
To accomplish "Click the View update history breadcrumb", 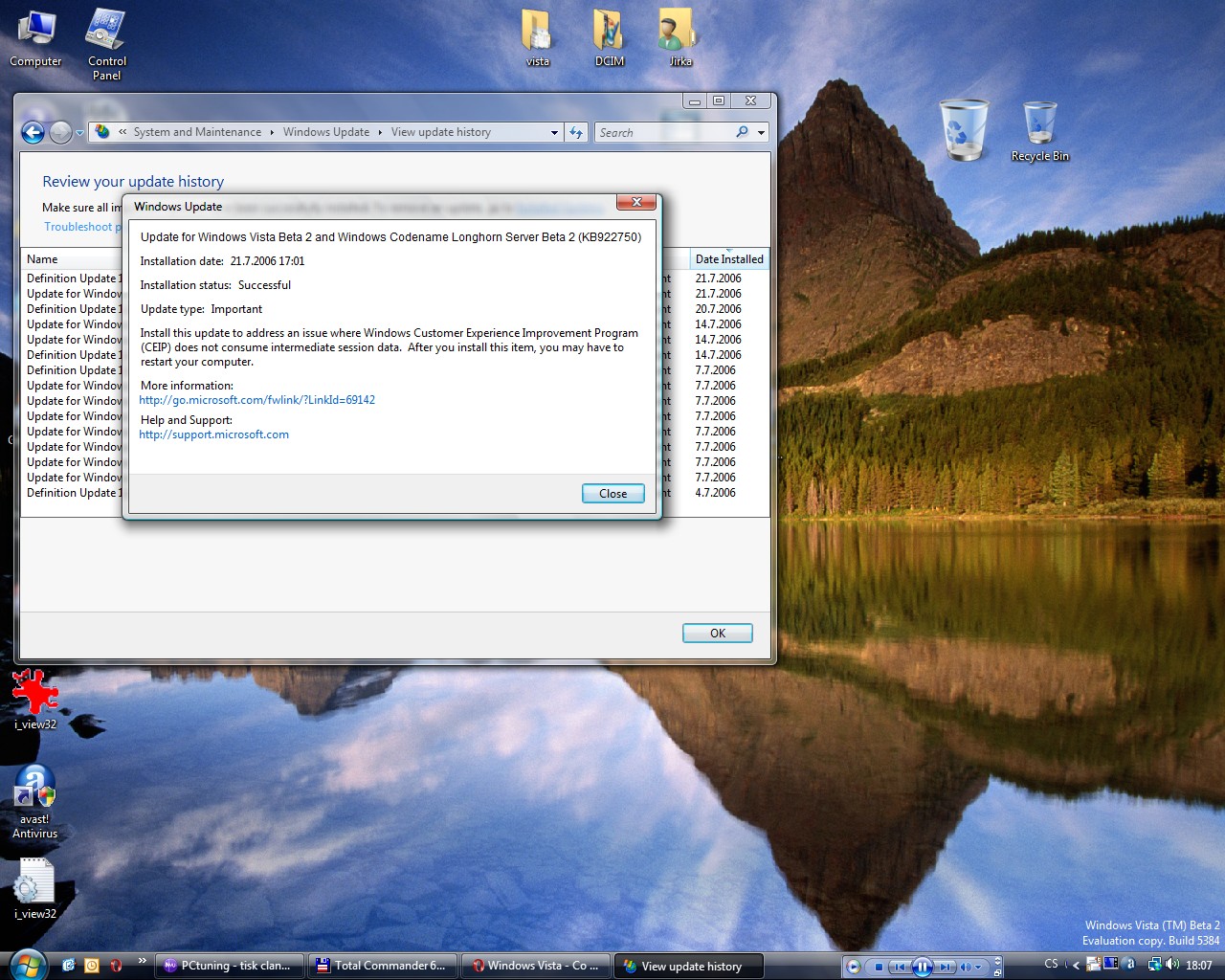I will pyautogui.click(x=441, y=132).
